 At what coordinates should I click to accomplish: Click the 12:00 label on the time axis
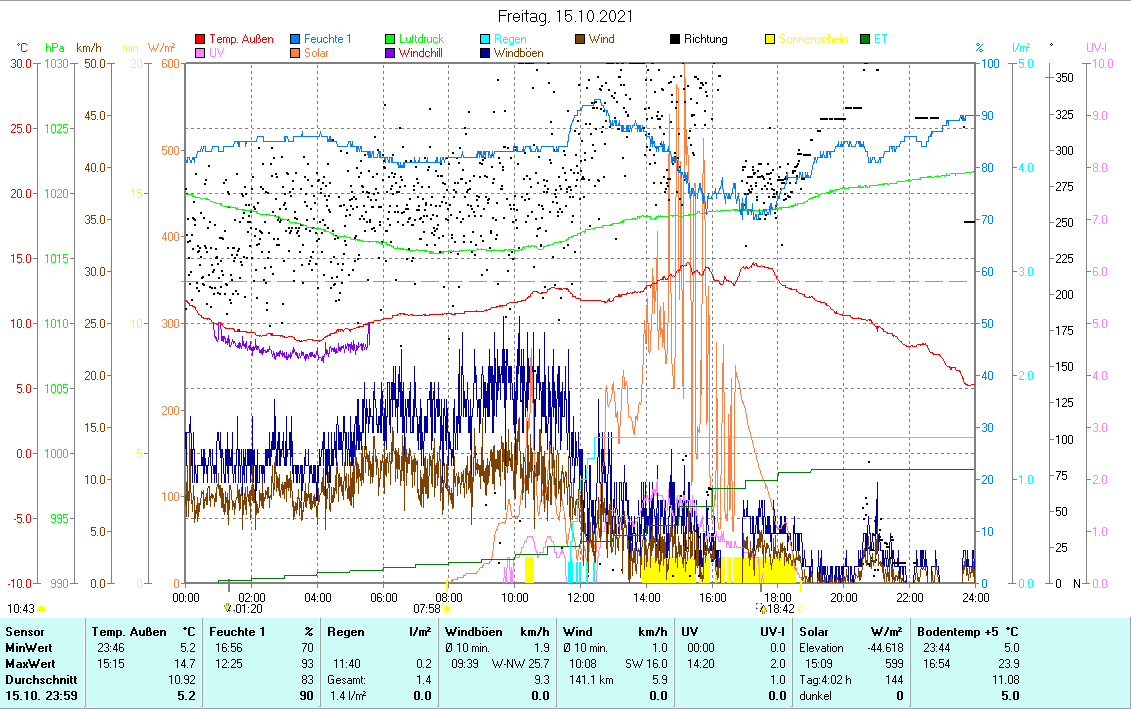(580, 597)
